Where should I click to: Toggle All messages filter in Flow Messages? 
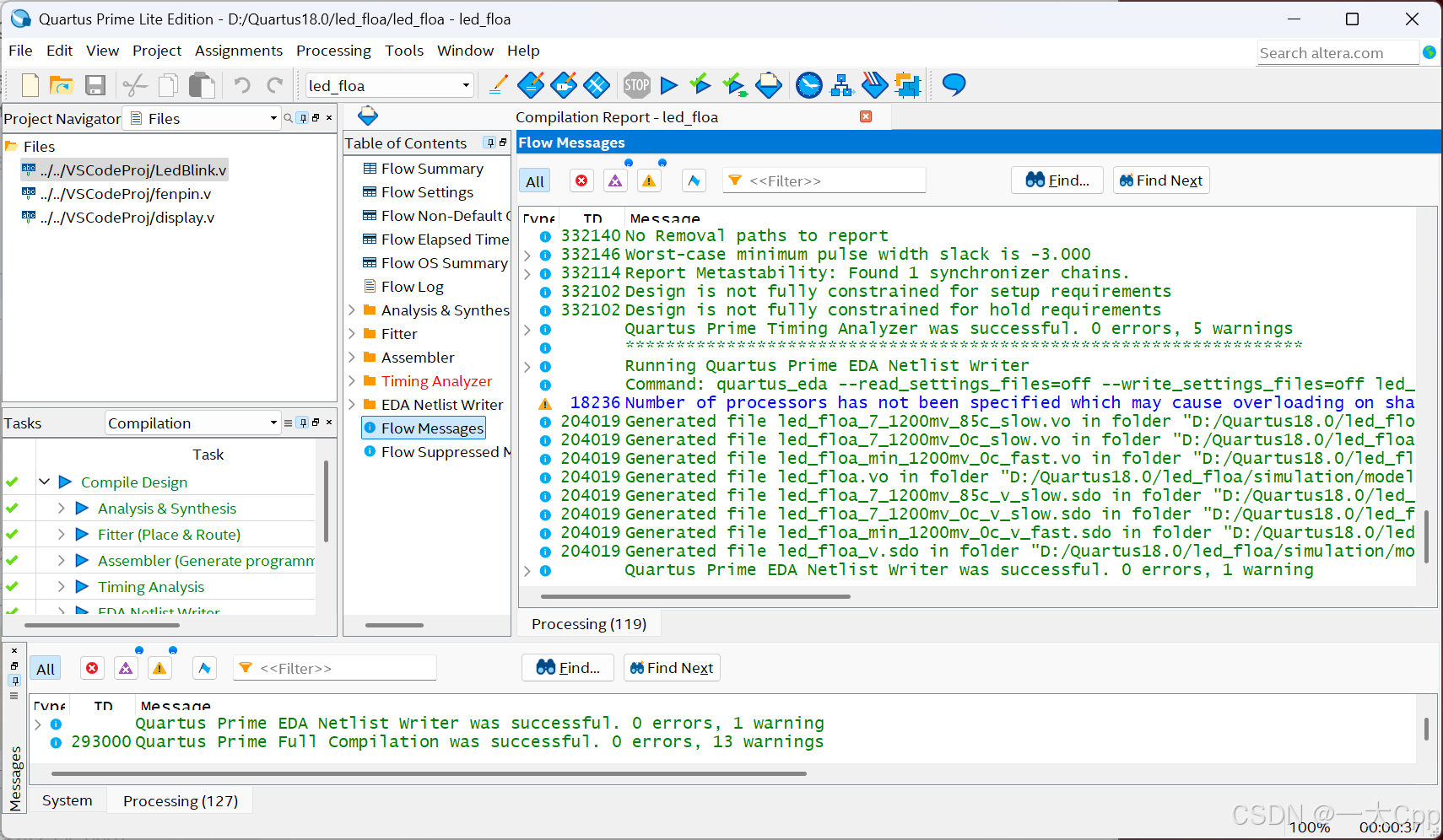click(x=535, y=180)
